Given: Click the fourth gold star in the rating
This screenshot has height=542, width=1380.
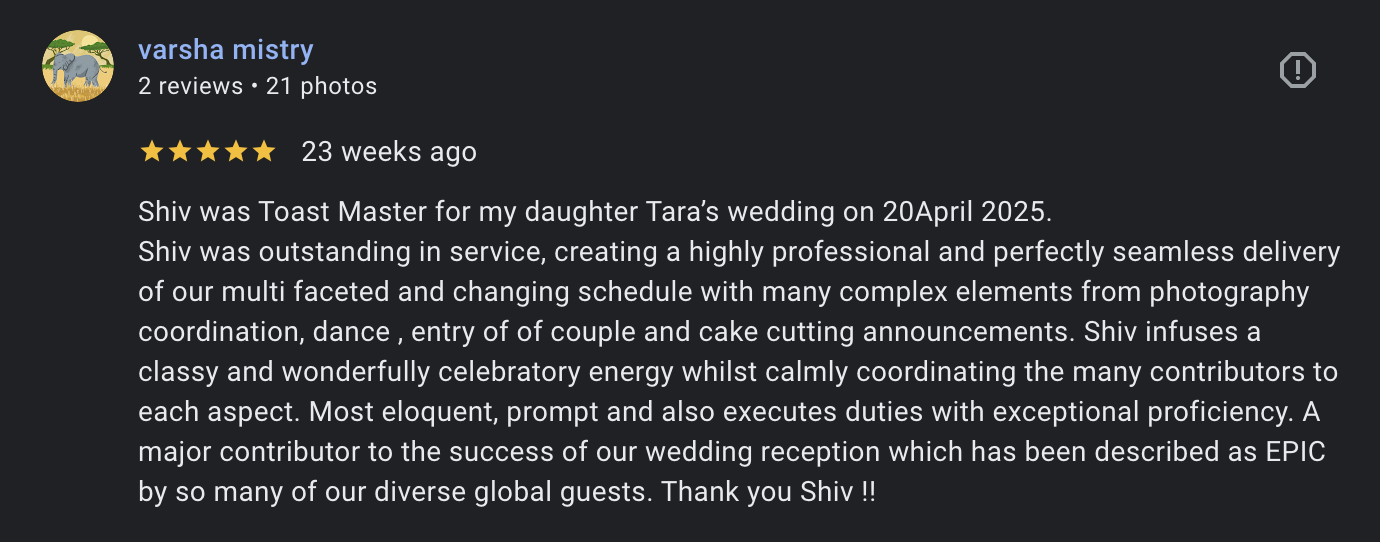Looking at the screenshot, I should tap(236, 152).
